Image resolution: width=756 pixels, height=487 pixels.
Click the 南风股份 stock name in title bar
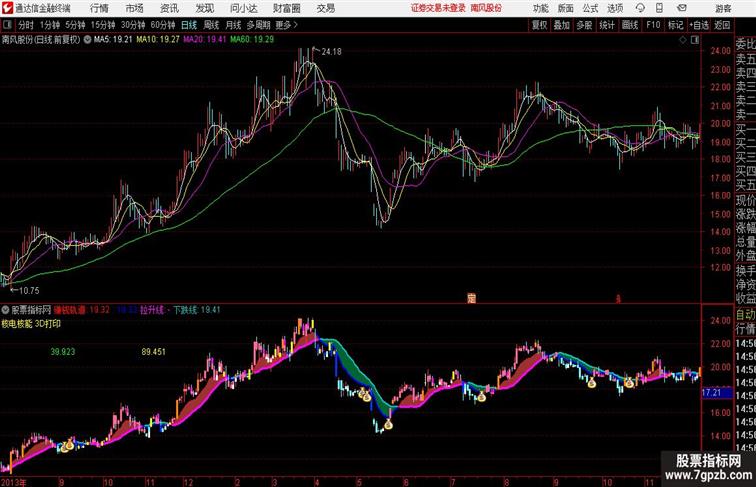[x=486, y=8]
